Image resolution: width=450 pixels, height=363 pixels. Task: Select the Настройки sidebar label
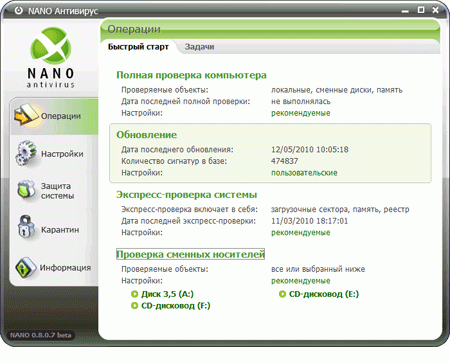point(62,154)
